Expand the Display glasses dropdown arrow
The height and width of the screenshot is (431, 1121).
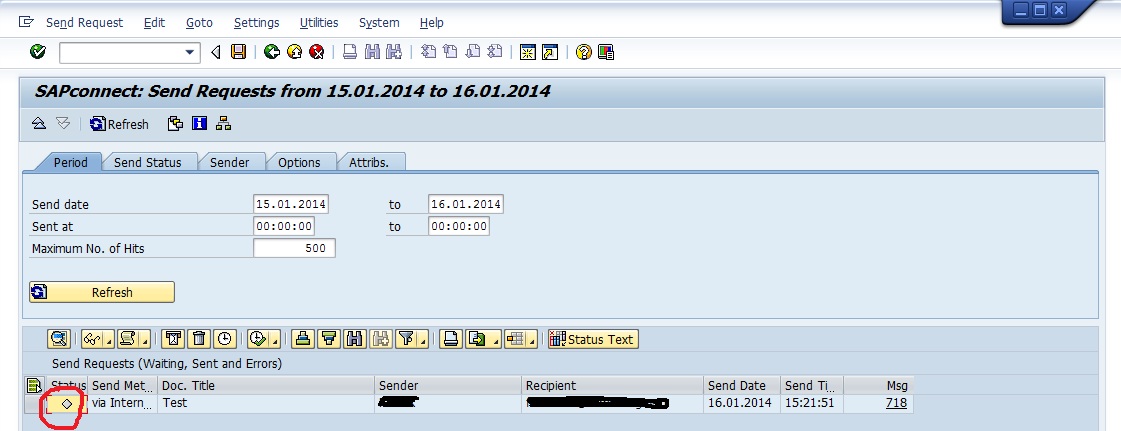point(111,342)
